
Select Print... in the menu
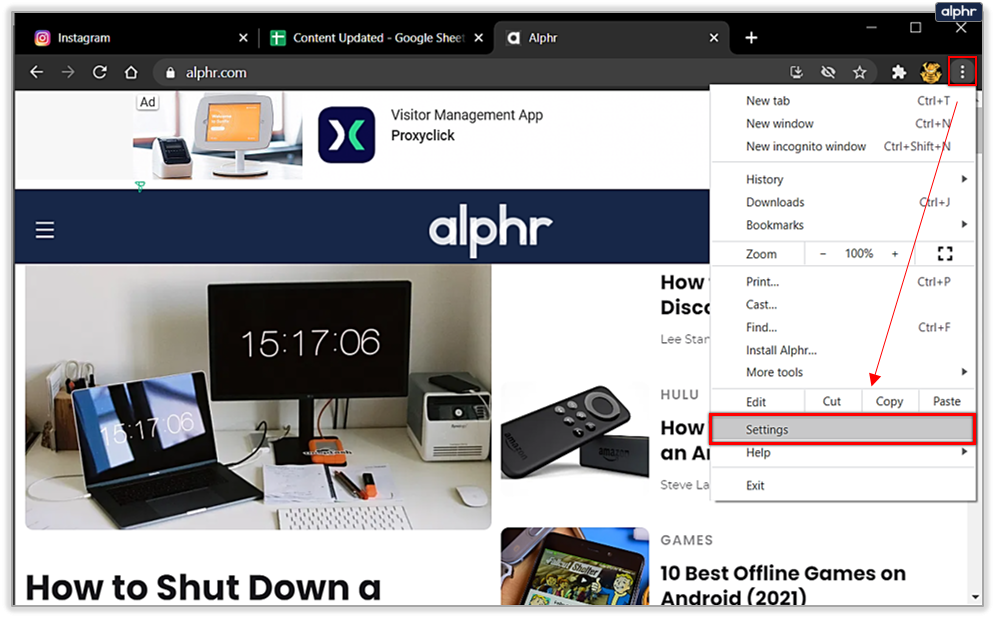(x=843, y=282)
